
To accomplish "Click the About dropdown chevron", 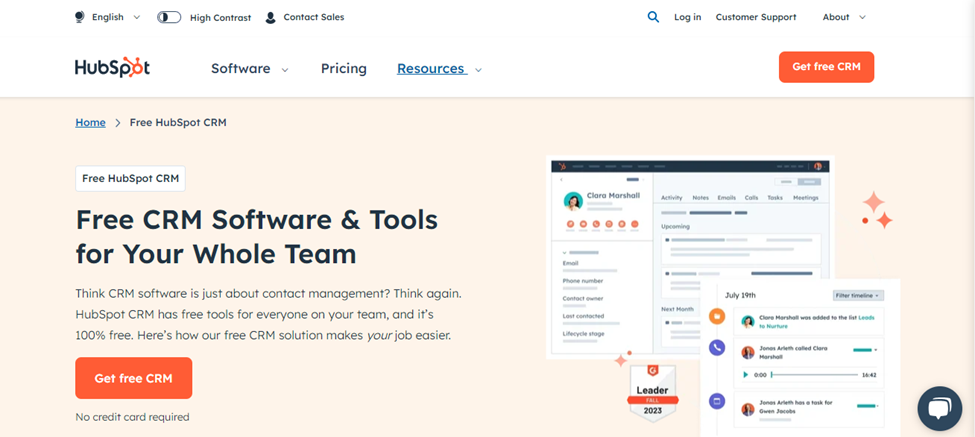I will pos(862,17).
